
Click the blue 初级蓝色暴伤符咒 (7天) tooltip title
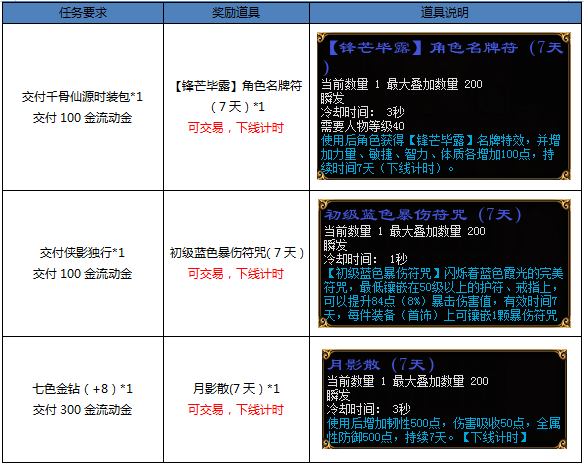point(422,215)
